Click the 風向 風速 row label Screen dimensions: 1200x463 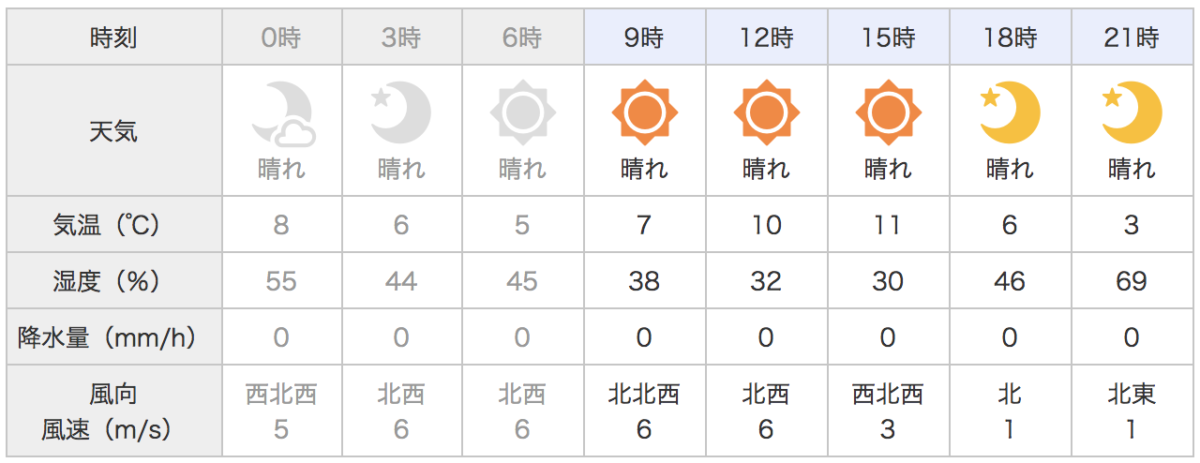[x=114, y=412]
